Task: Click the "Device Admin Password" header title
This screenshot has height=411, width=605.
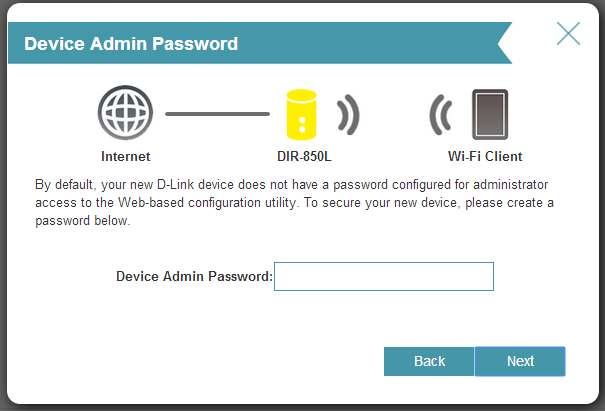Action: click(130, 44)
